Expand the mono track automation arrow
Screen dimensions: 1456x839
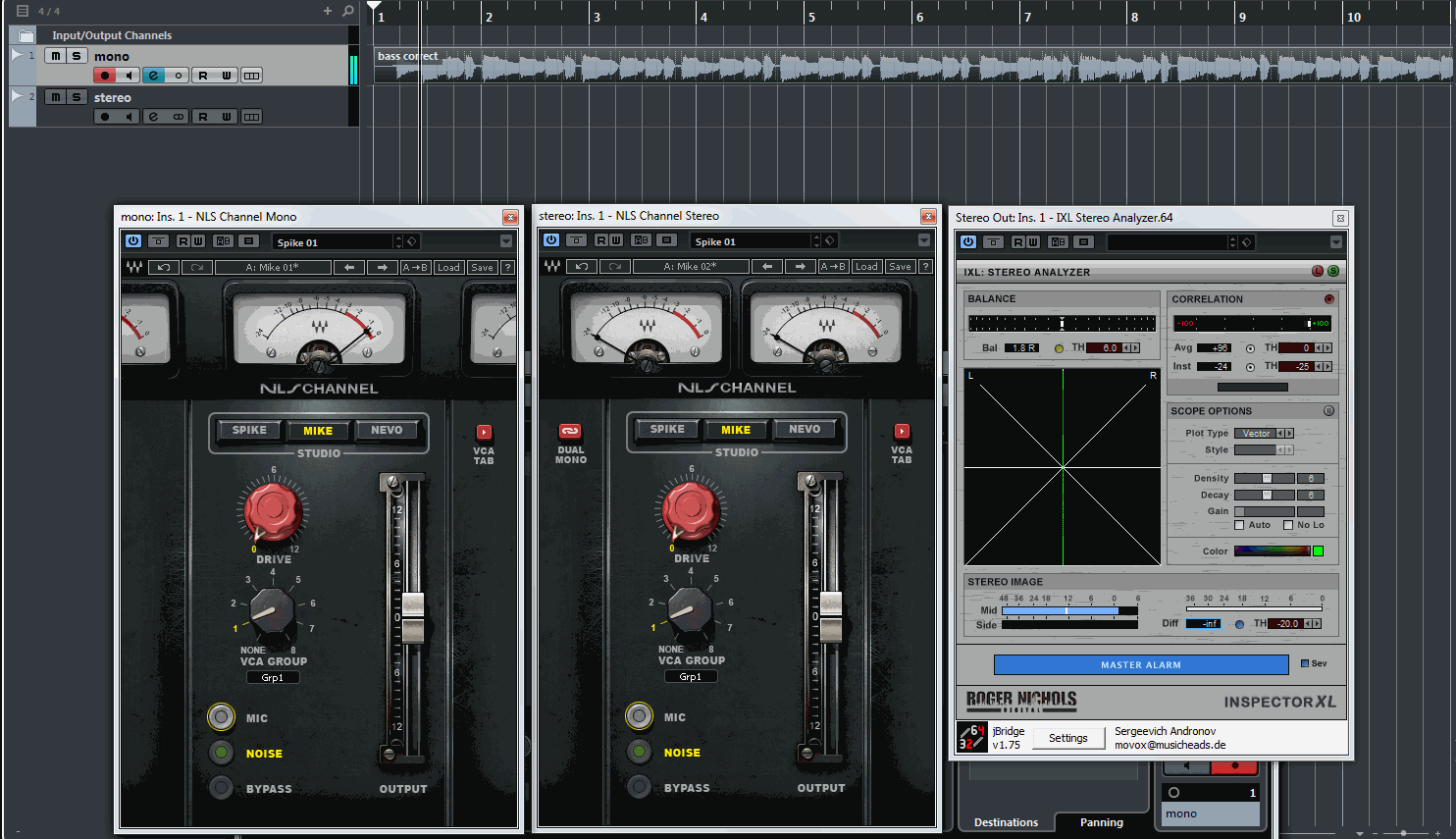coord(17,55)
